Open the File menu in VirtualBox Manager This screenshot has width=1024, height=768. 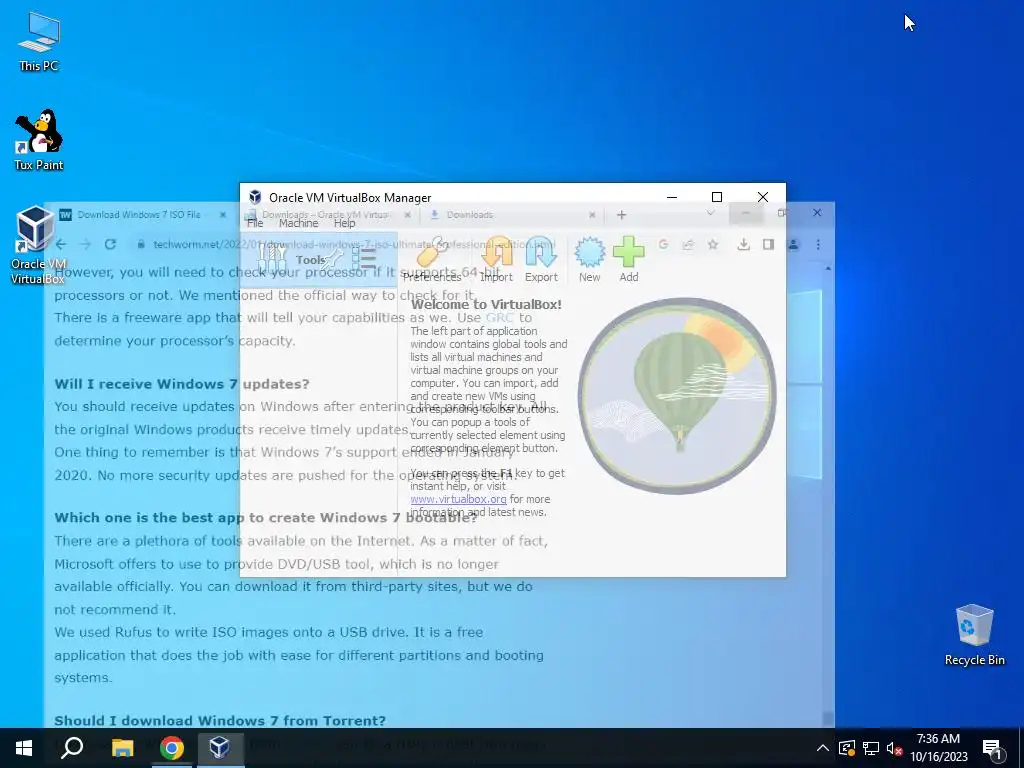tap(255, 223)
